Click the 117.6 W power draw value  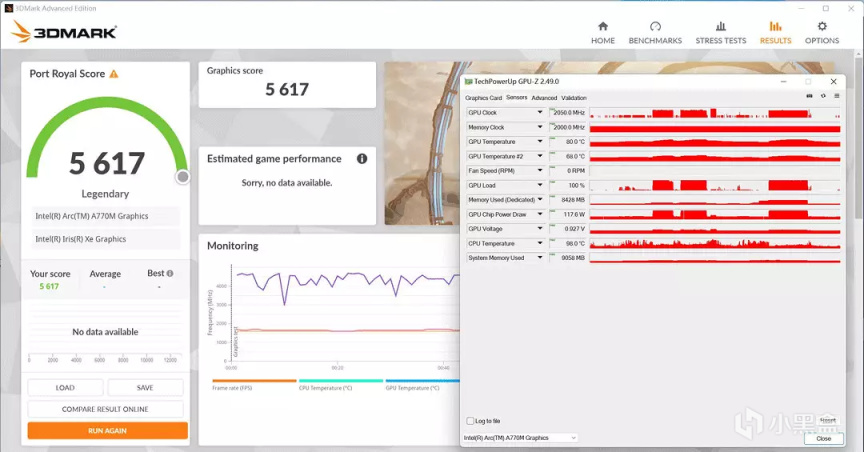(569, 214)
